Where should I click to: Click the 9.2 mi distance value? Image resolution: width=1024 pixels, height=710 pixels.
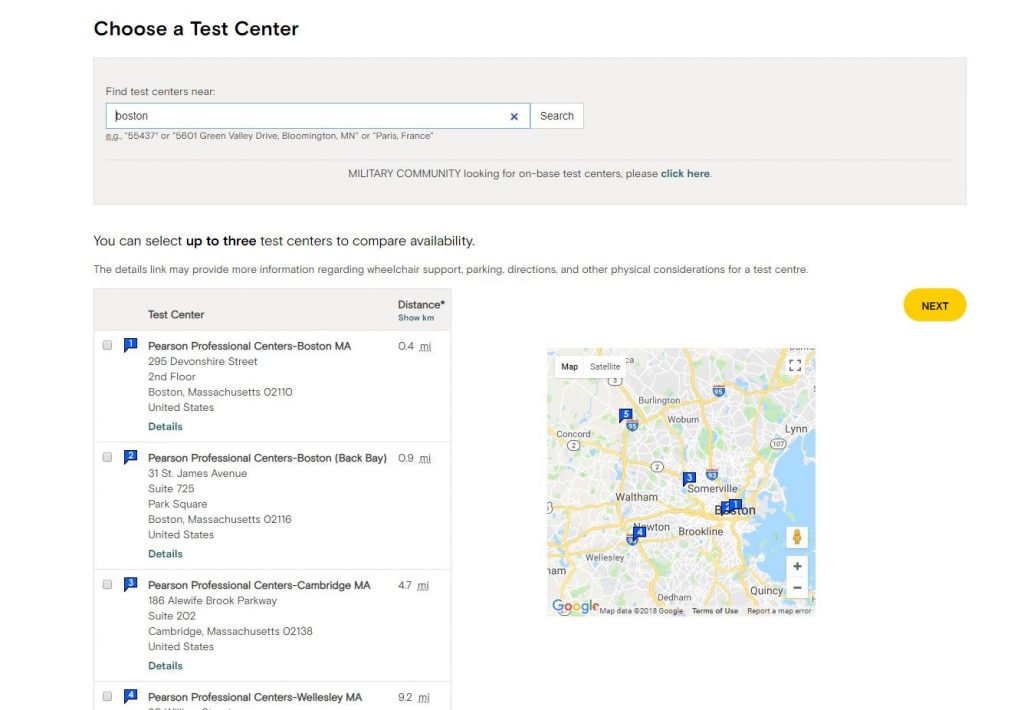pos(413,698)
